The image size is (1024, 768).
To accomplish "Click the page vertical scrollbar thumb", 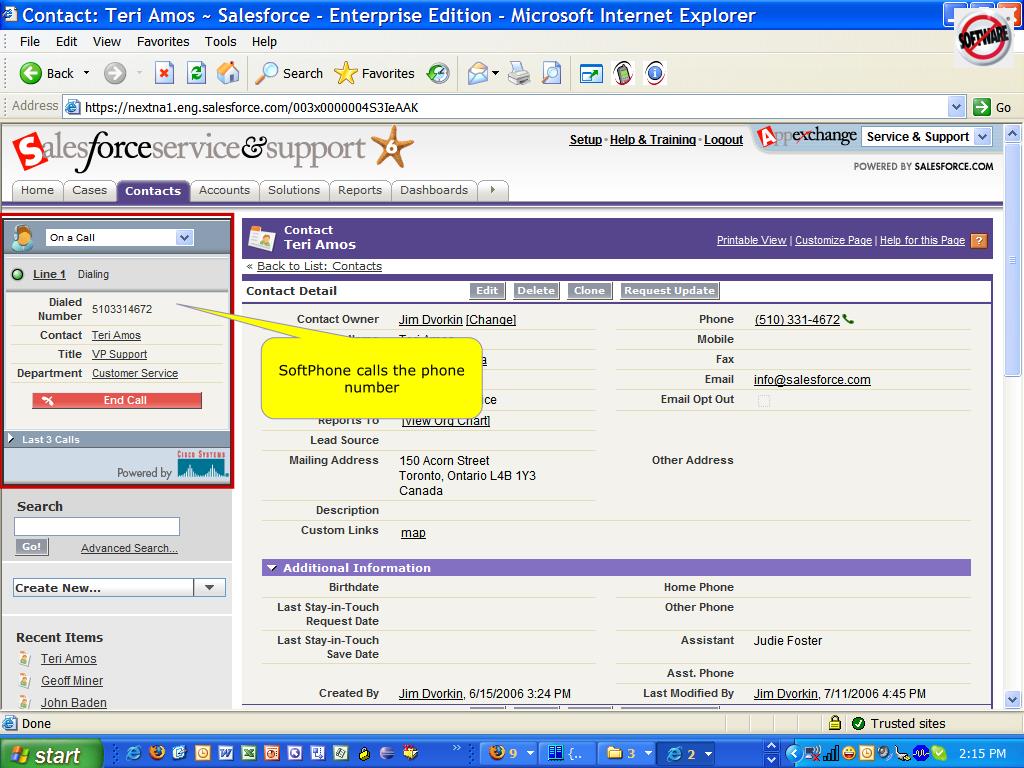I will pos(1012,260).
